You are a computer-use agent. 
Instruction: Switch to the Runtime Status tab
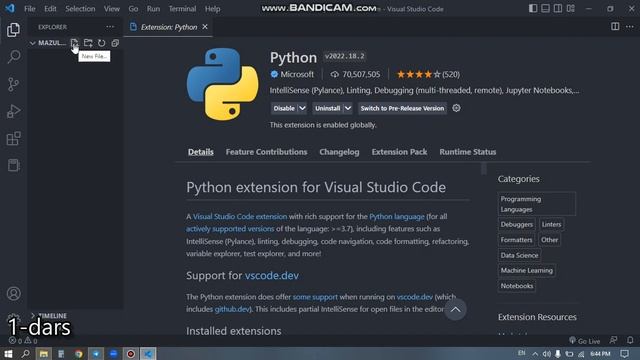coord(468,152)
